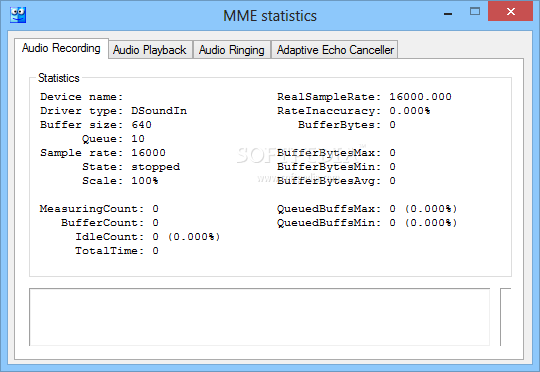
Task: Maximize the MME statistics window
Action: click(475, 12)
